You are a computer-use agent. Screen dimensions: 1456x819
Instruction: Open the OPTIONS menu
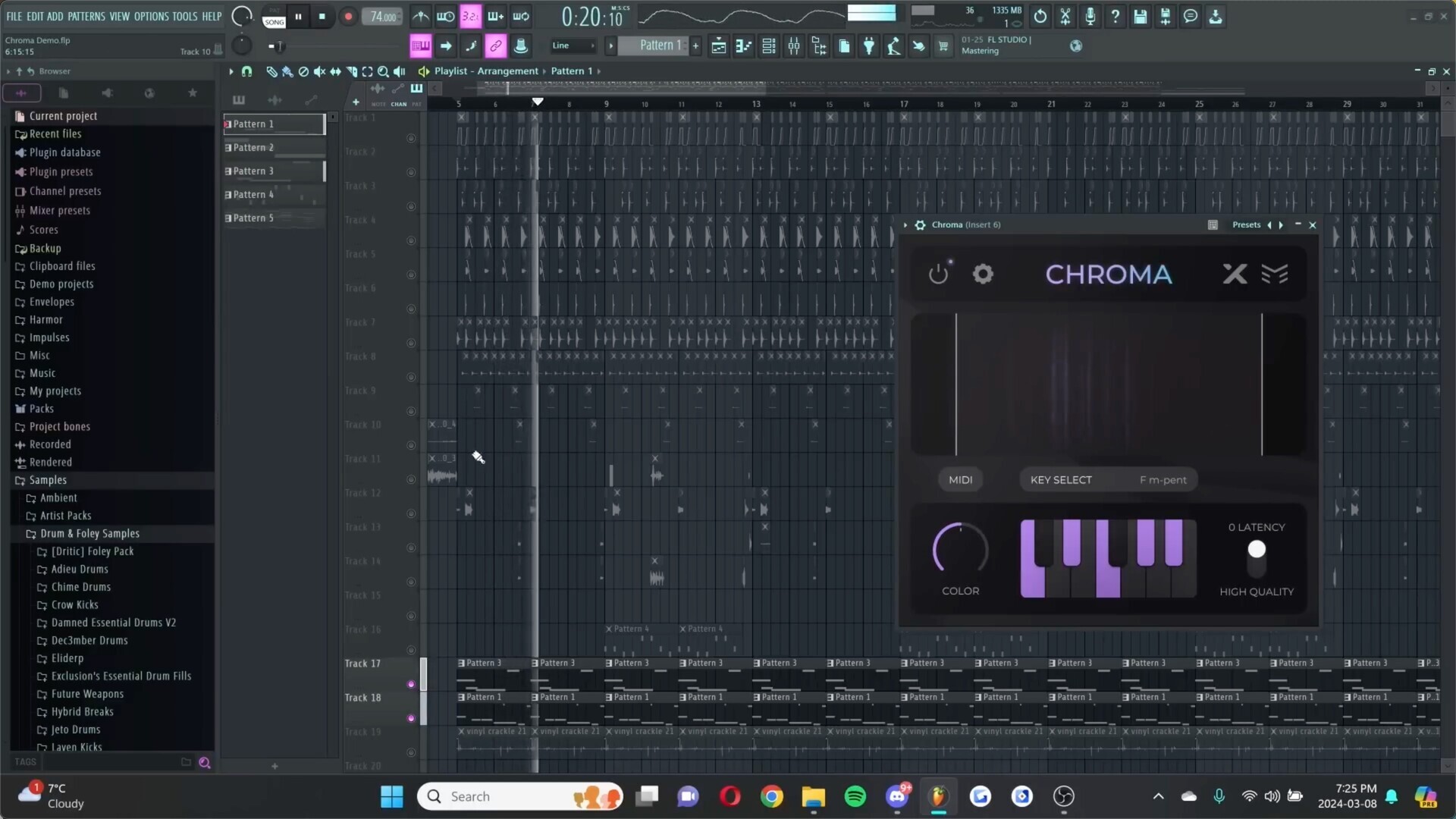[x=152, y=16]
